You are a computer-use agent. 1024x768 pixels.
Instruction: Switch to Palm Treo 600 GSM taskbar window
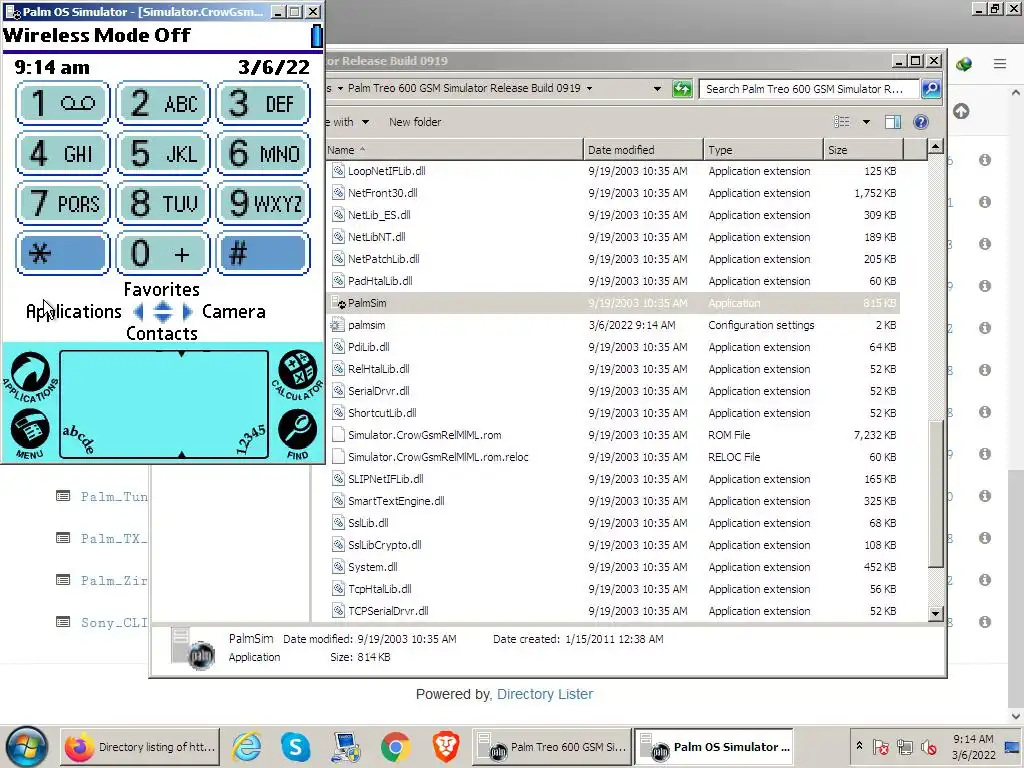click(552, 746)
